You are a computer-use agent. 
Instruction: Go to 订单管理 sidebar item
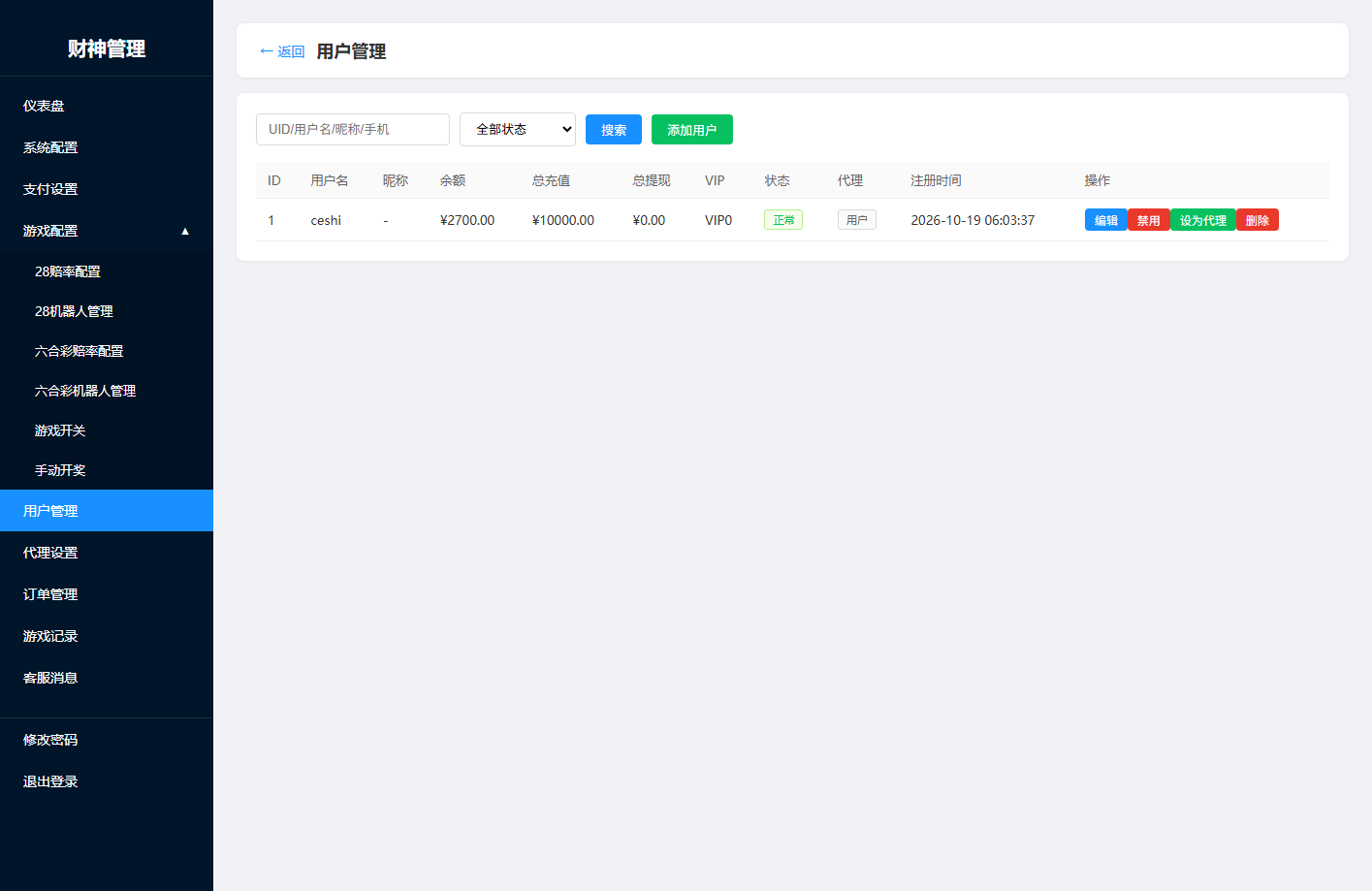tap(107, 594)
